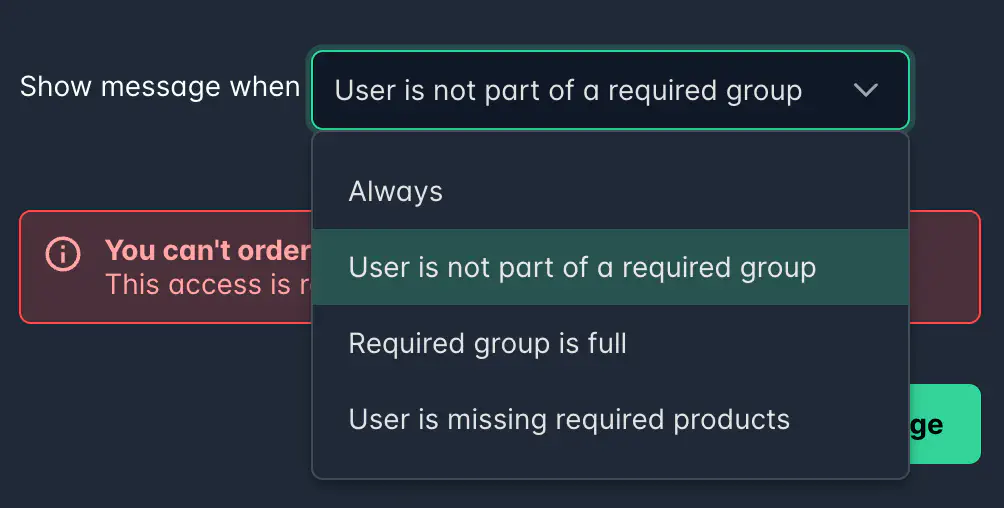Click the selected value text in the combo box
Viewport: 1004px width, 508px height.
tap(568, 91)
